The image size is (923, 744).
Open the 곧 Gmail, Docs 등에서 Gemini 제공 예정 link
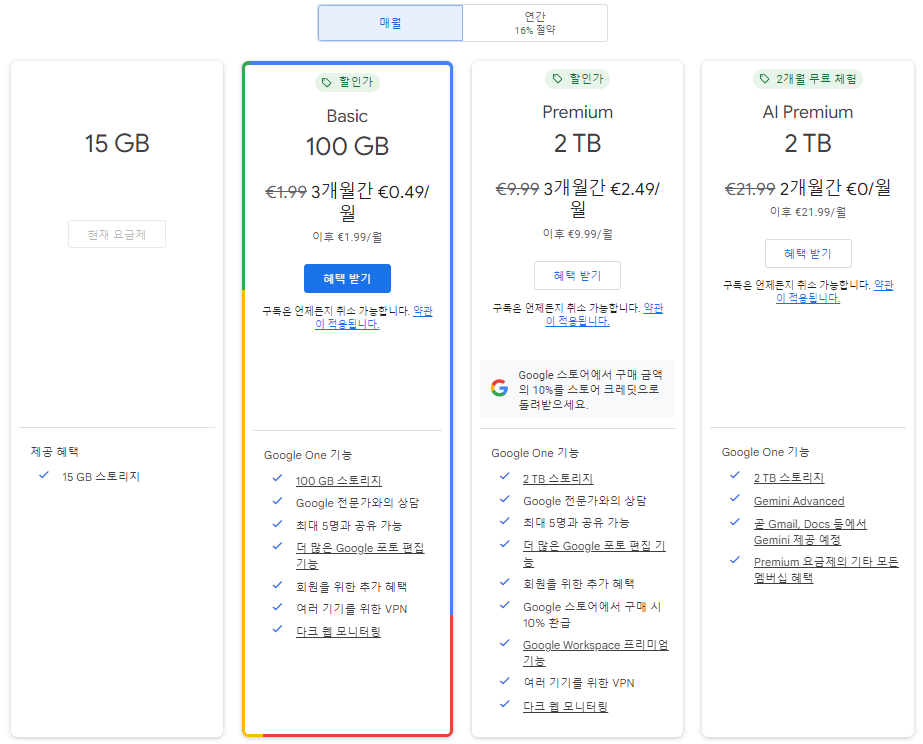point(810,532)
